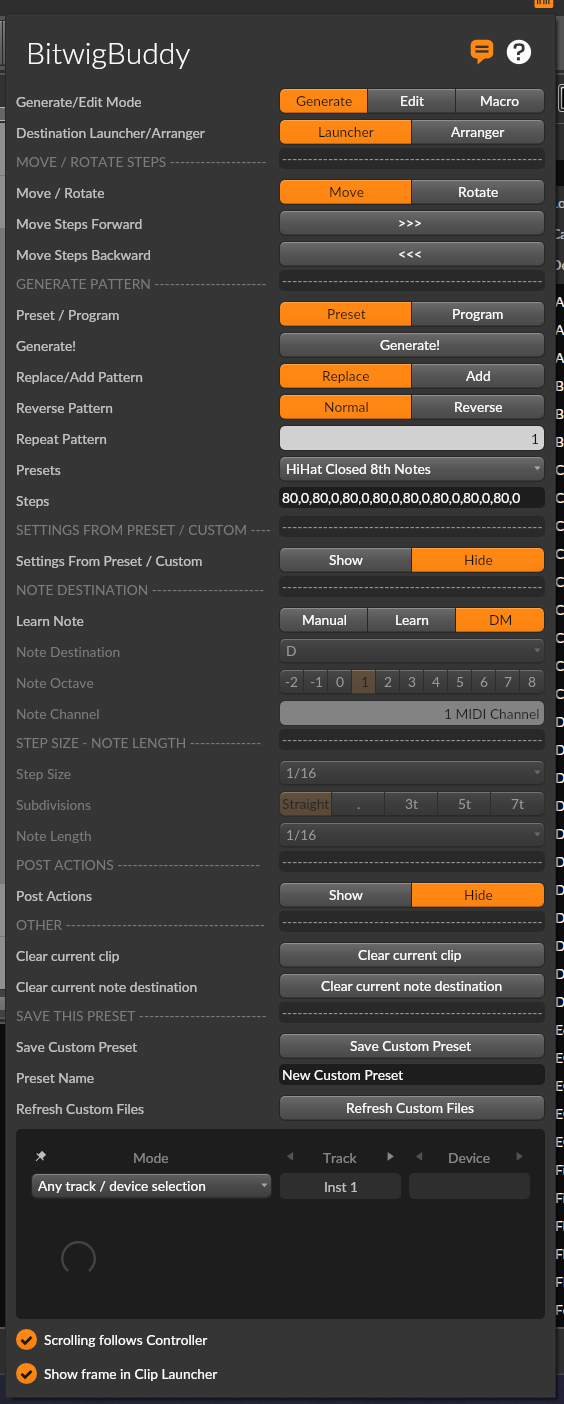Open the Step Size dropdown
This screenshot has width=564, height=1404.
point(412,773)
